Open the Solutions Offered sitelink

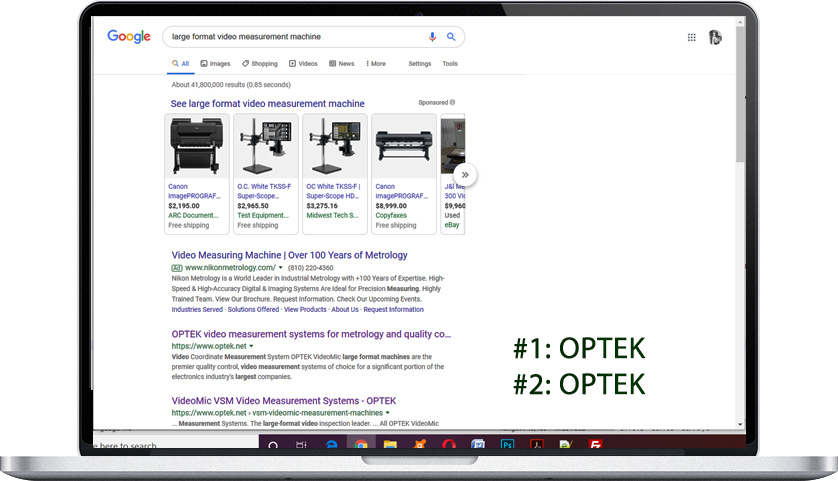(x=253, y=309)
